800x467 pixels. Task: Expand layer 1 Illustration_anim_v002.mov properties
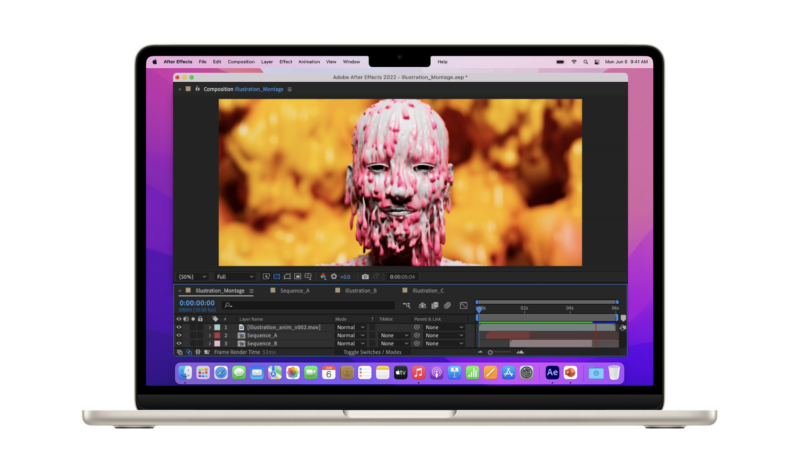coord(210,327)
